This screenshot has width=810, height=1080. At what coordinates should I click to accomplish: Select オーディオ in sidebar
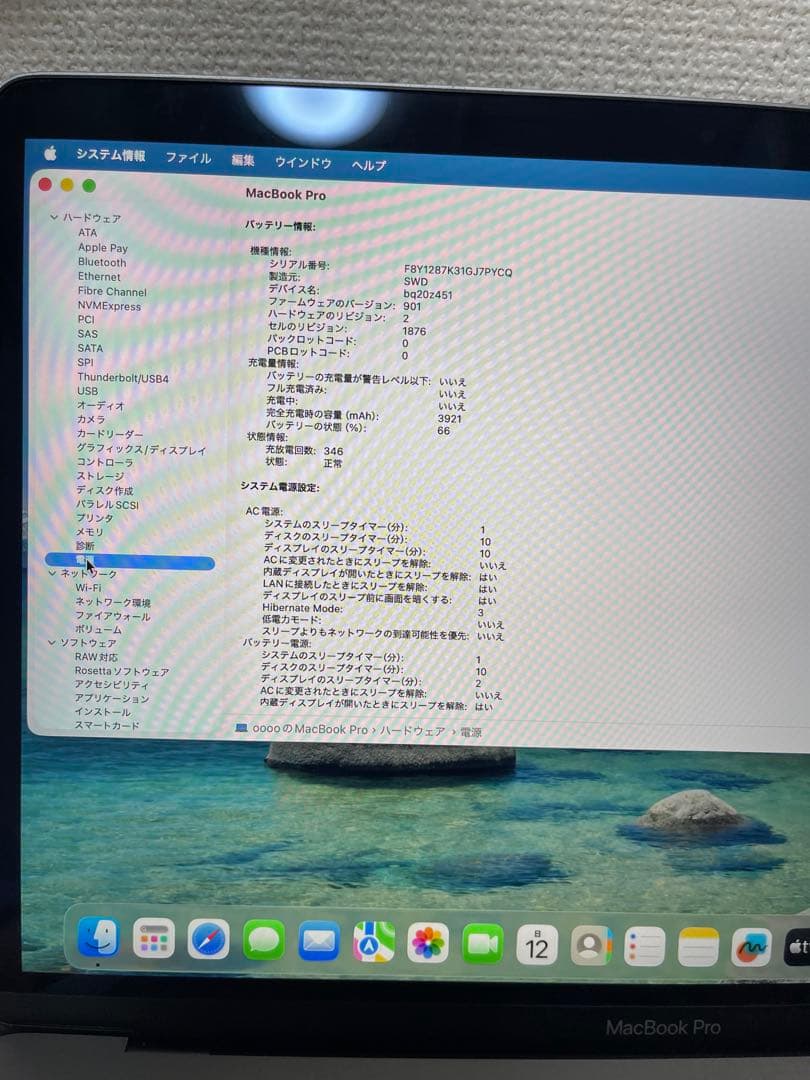pyautogui.click(x=101, y=405)
